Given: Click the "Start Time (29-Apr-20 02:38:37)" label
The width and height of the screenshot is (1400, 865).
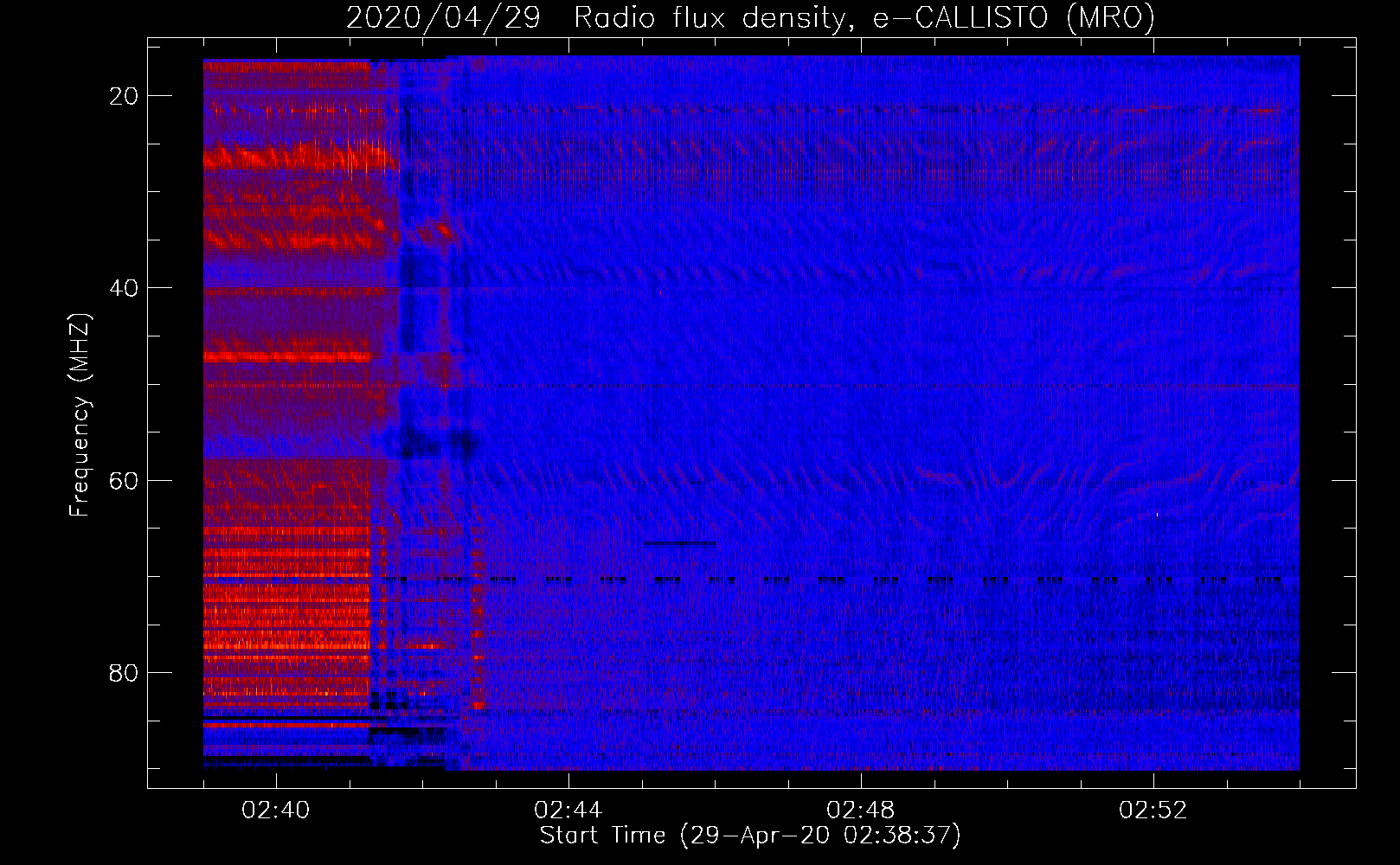Looking at the screenshot, I should (750, 836).
